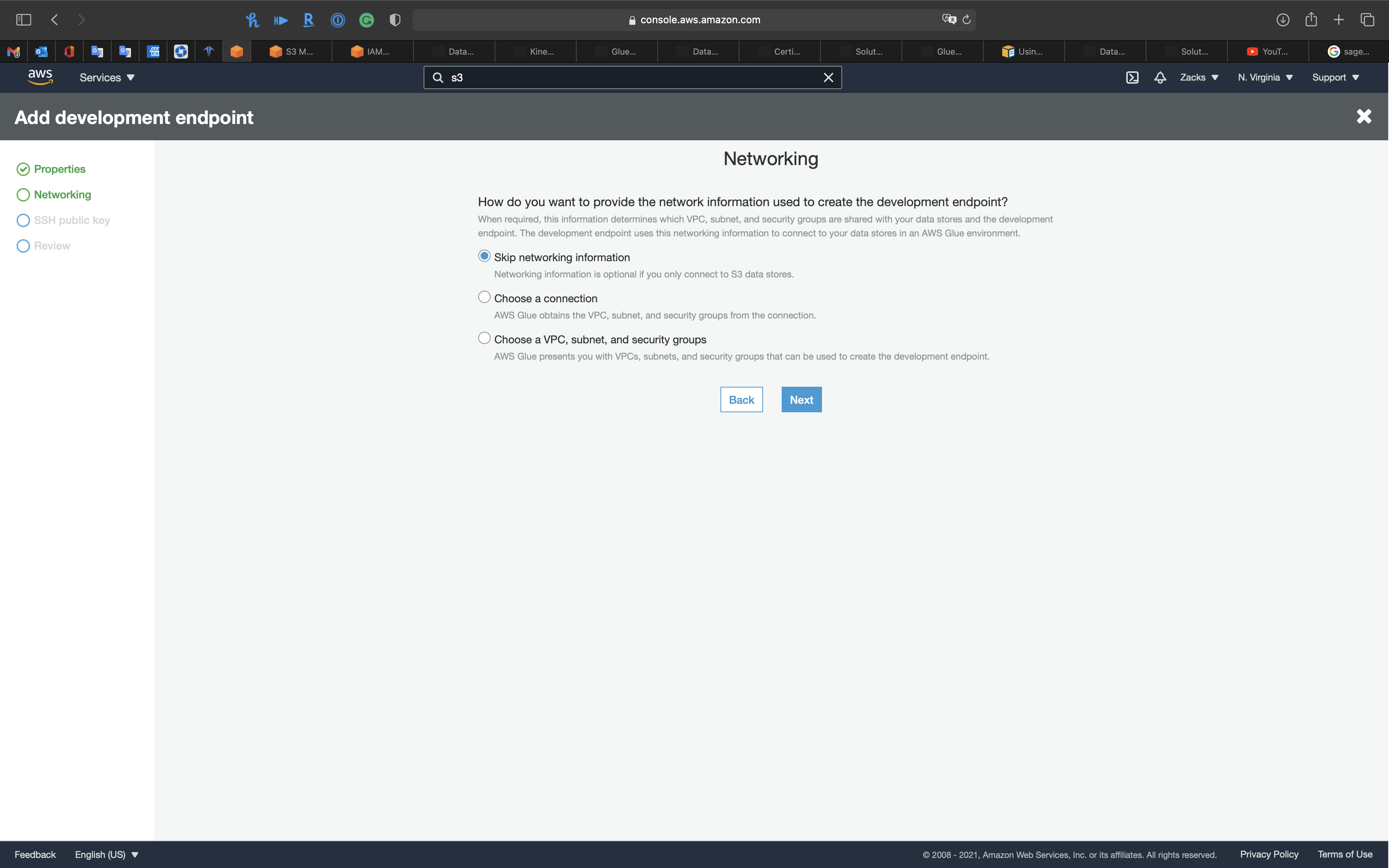
Task: Select Skip networking information option
Action: pos(484,256)
